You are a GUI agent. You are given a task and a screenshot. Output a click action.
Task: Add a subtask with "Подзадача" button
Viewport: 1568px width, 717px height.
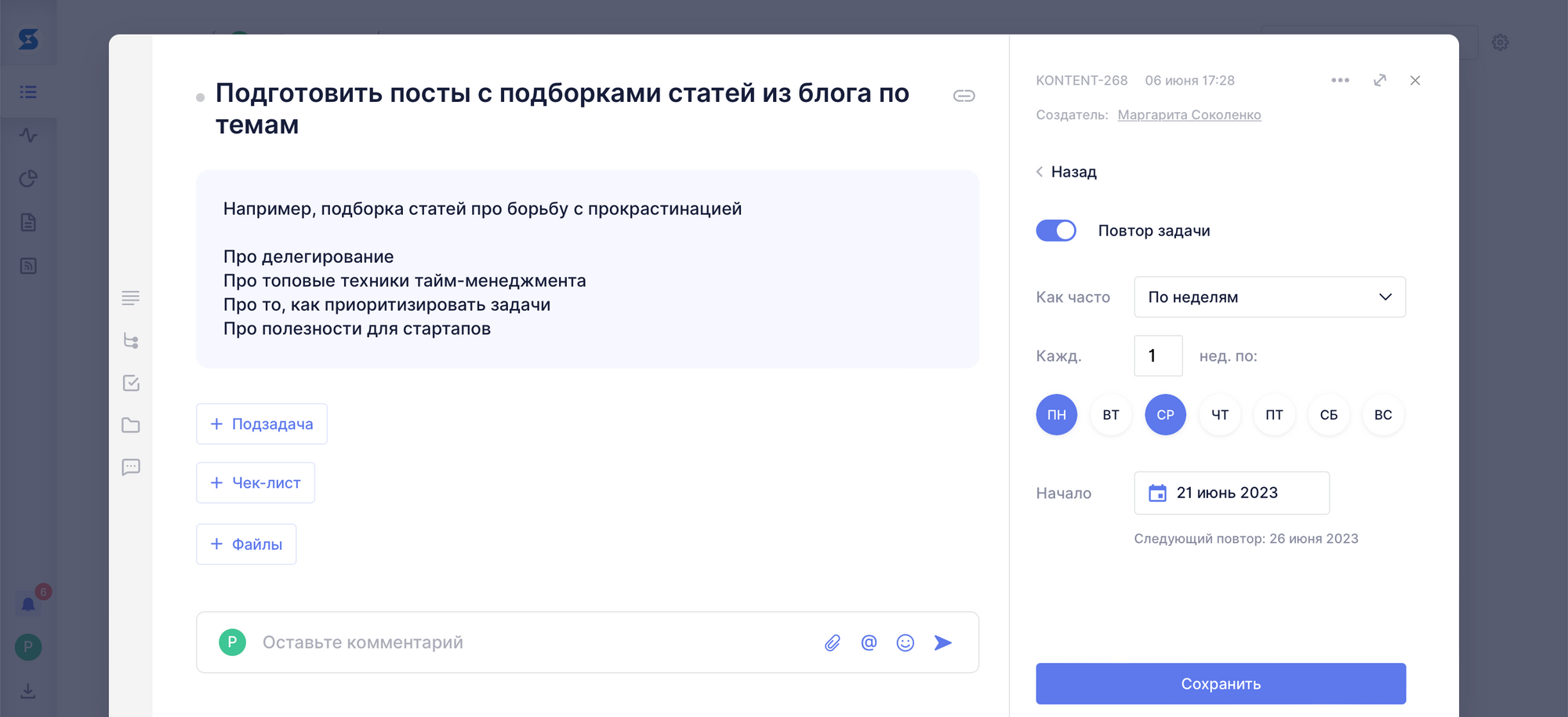[261, 424]
